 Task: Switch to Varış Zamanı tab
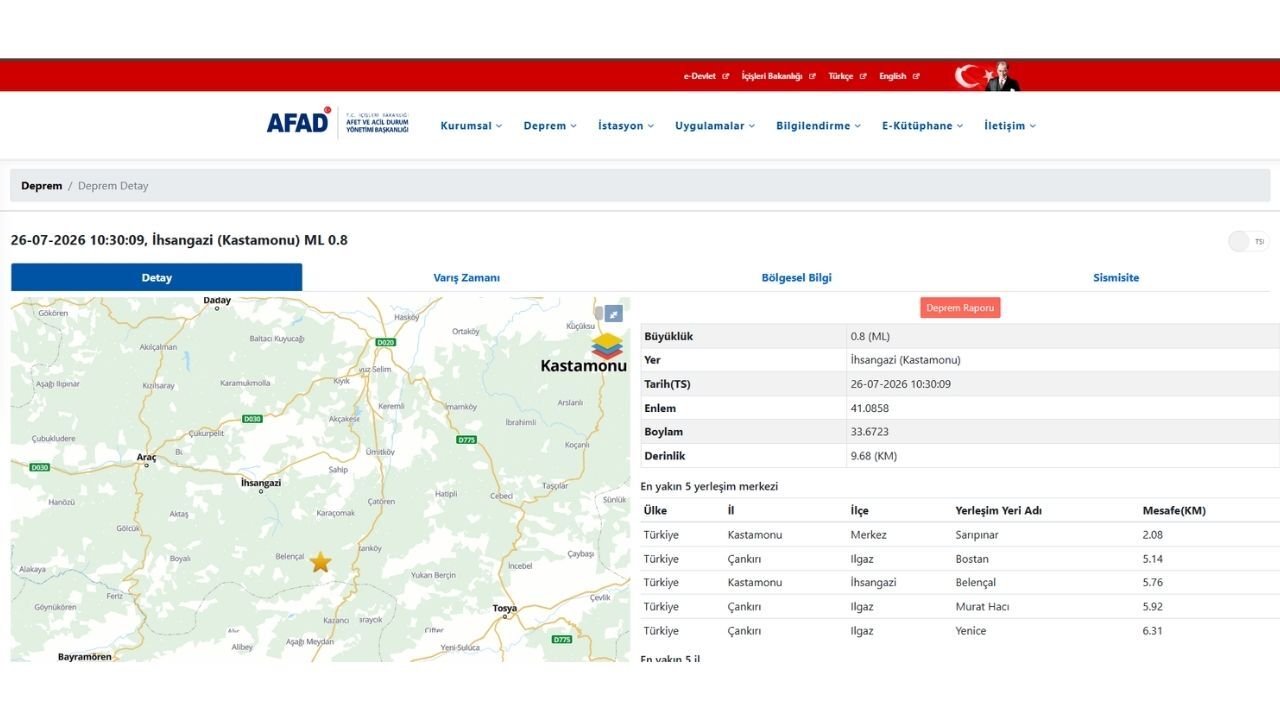coord(466,278)
